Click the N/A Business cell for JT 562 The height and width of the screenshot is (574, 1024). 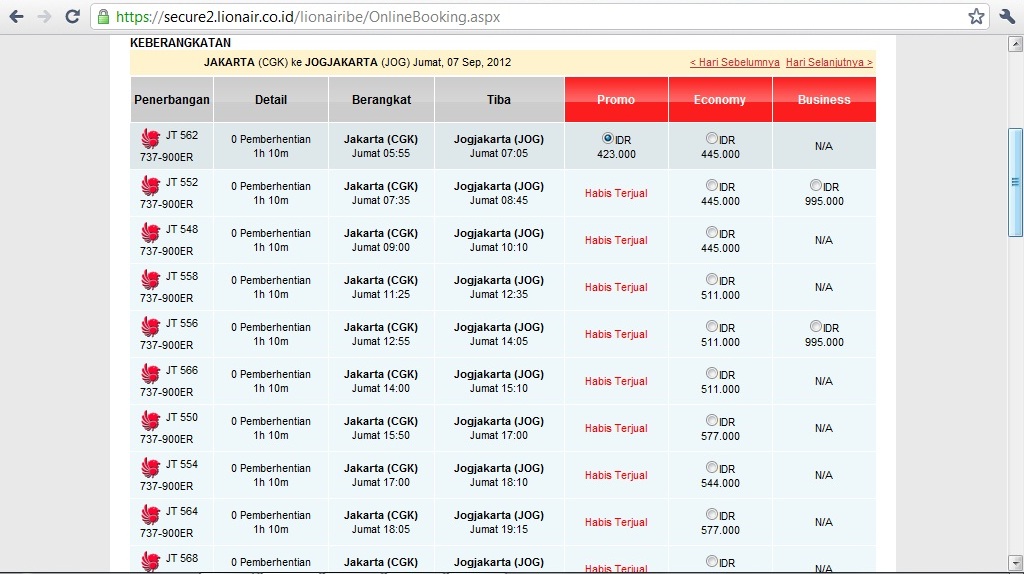click(x=824, y=146)
